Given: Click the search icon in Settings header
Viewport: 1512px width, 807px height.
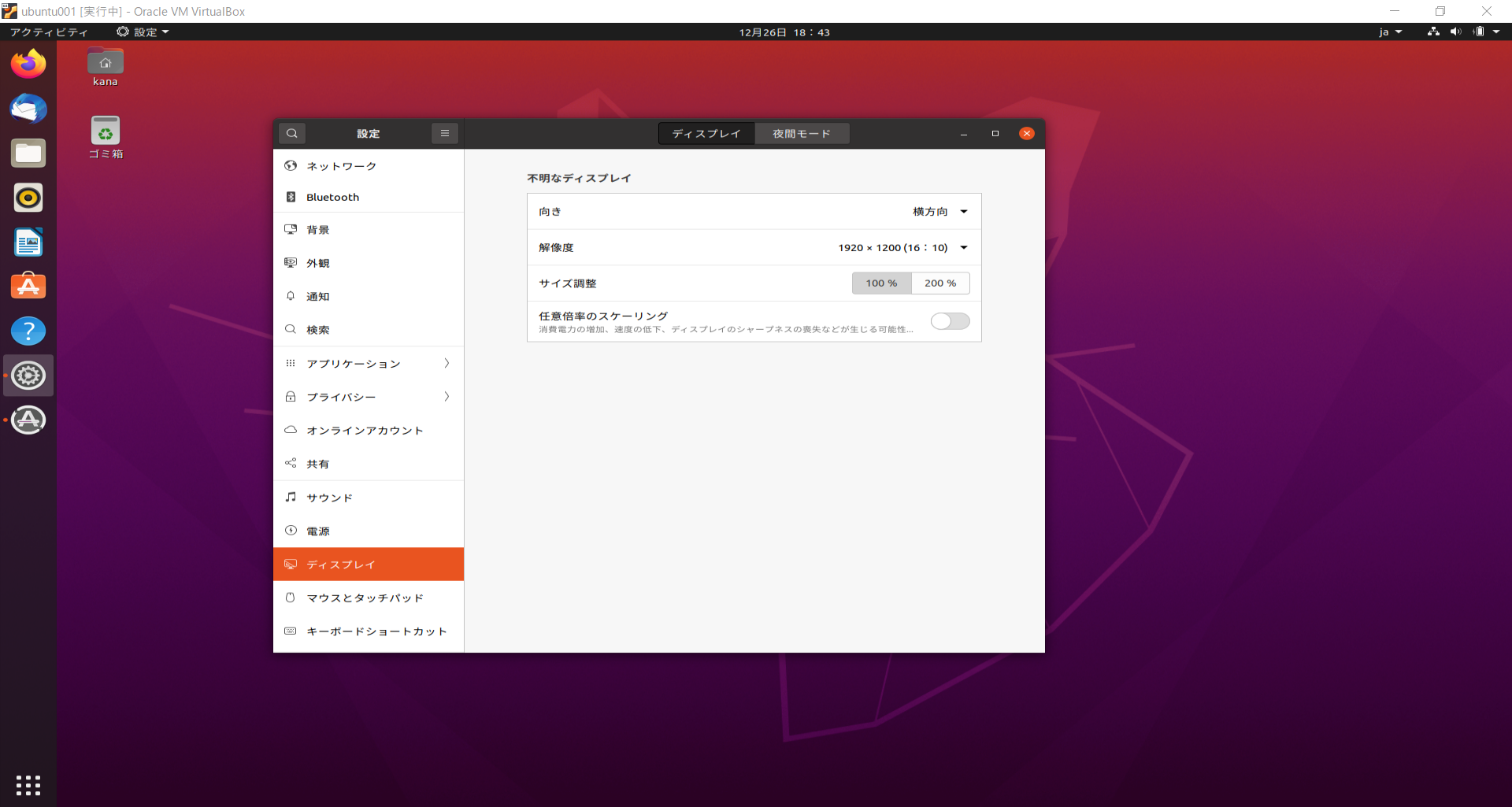Looking at the screenshot, I should click(292, 133).
